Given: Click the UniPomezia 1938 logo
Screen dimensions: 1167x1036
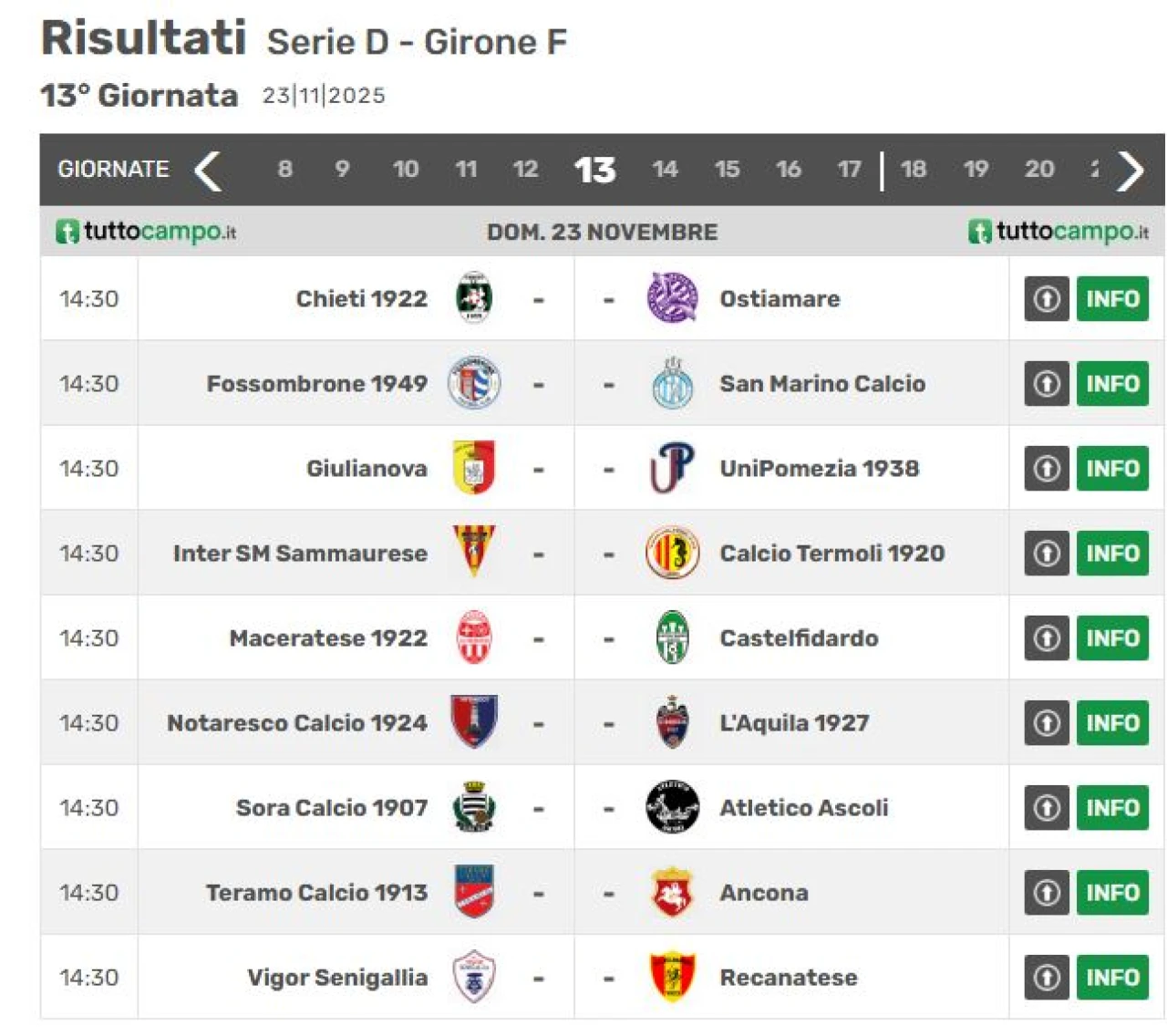Looking at the screenshot, I should click(x=672, y=468).
